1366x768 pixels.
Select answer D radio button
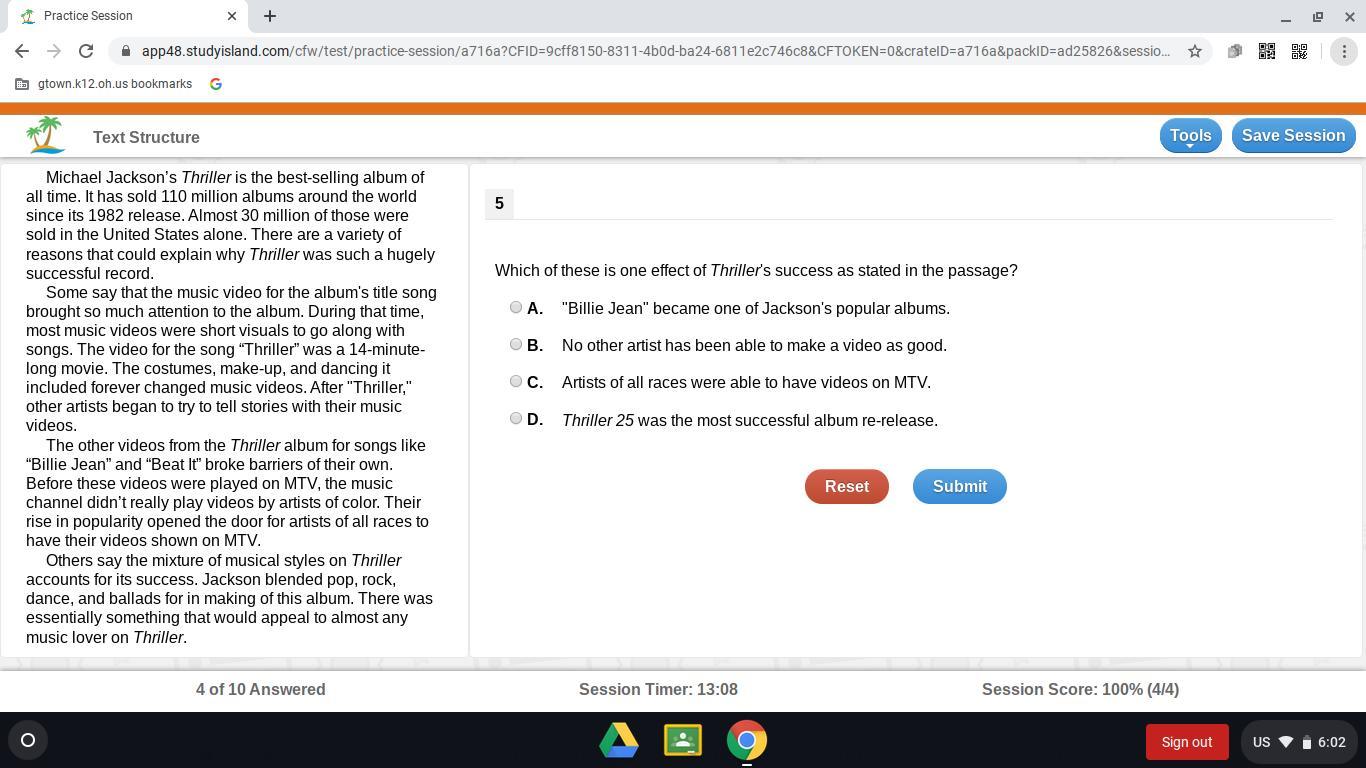pyautogui.click(x=516, y=418)
